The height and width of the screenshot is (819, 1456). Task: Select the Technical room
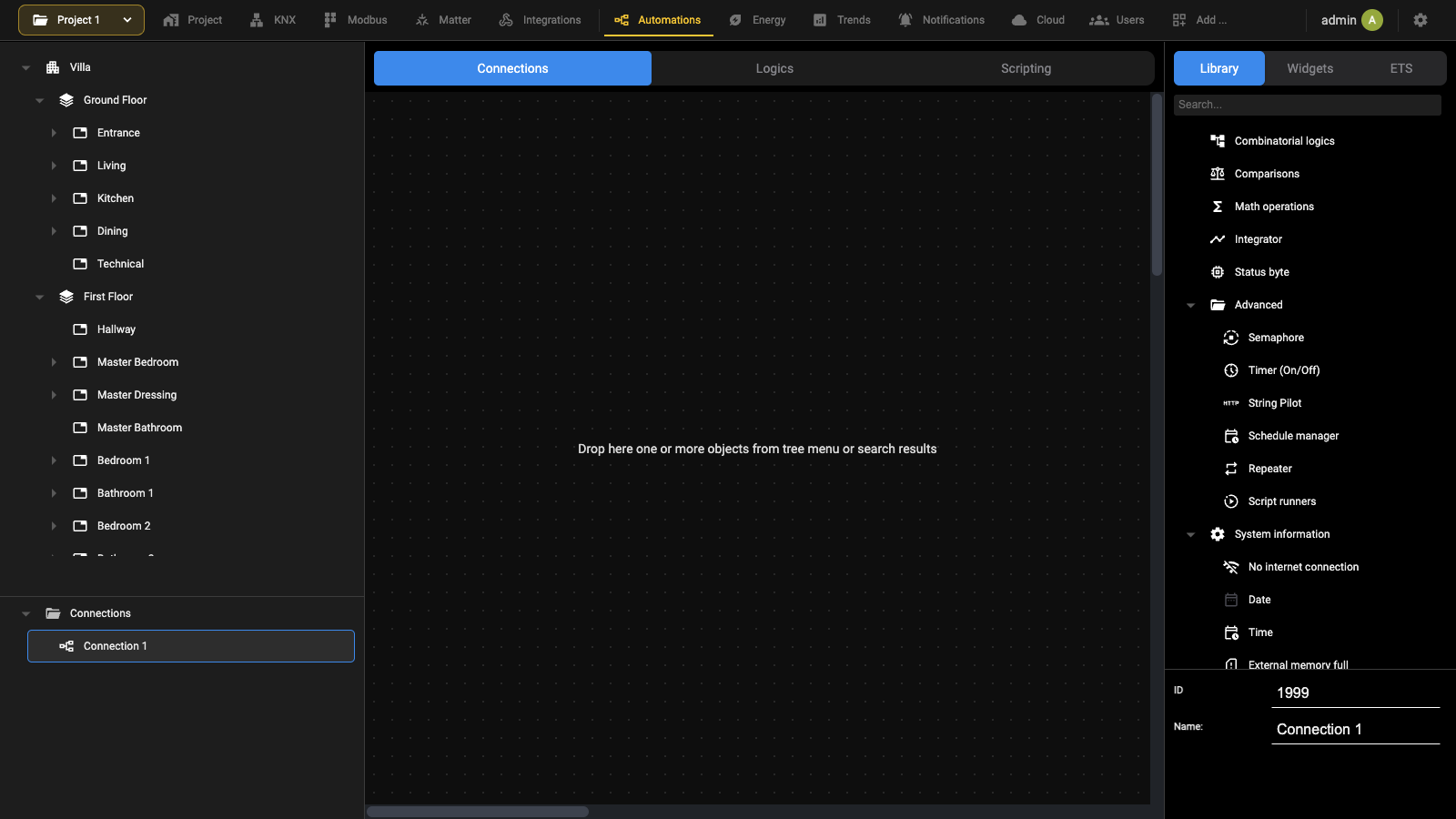(120, 264)
